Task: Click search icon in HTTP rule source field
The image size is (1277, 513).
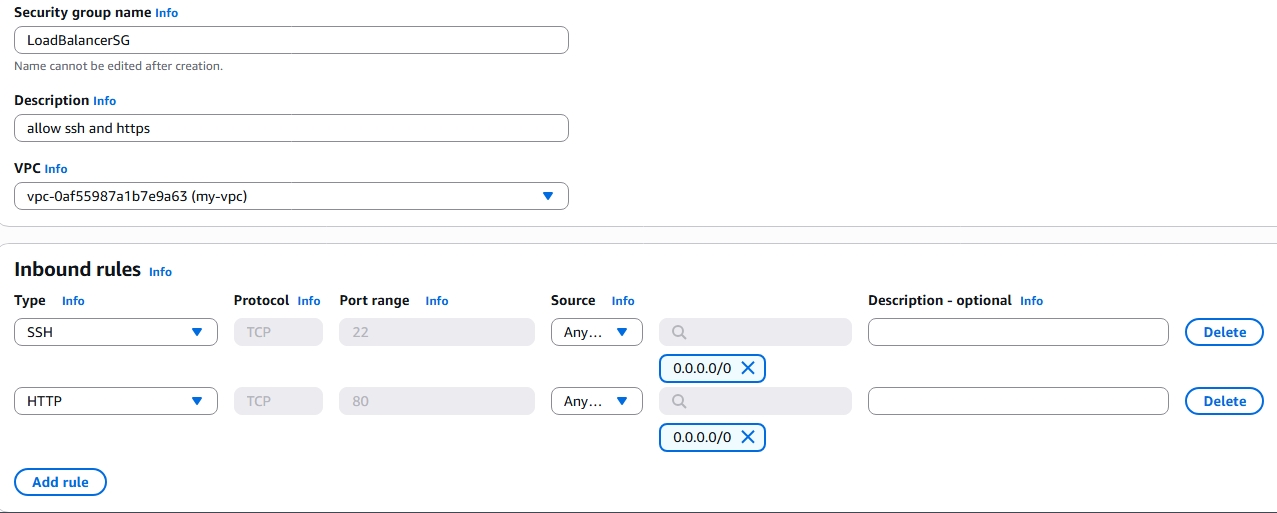Action: tap(678, 401)
